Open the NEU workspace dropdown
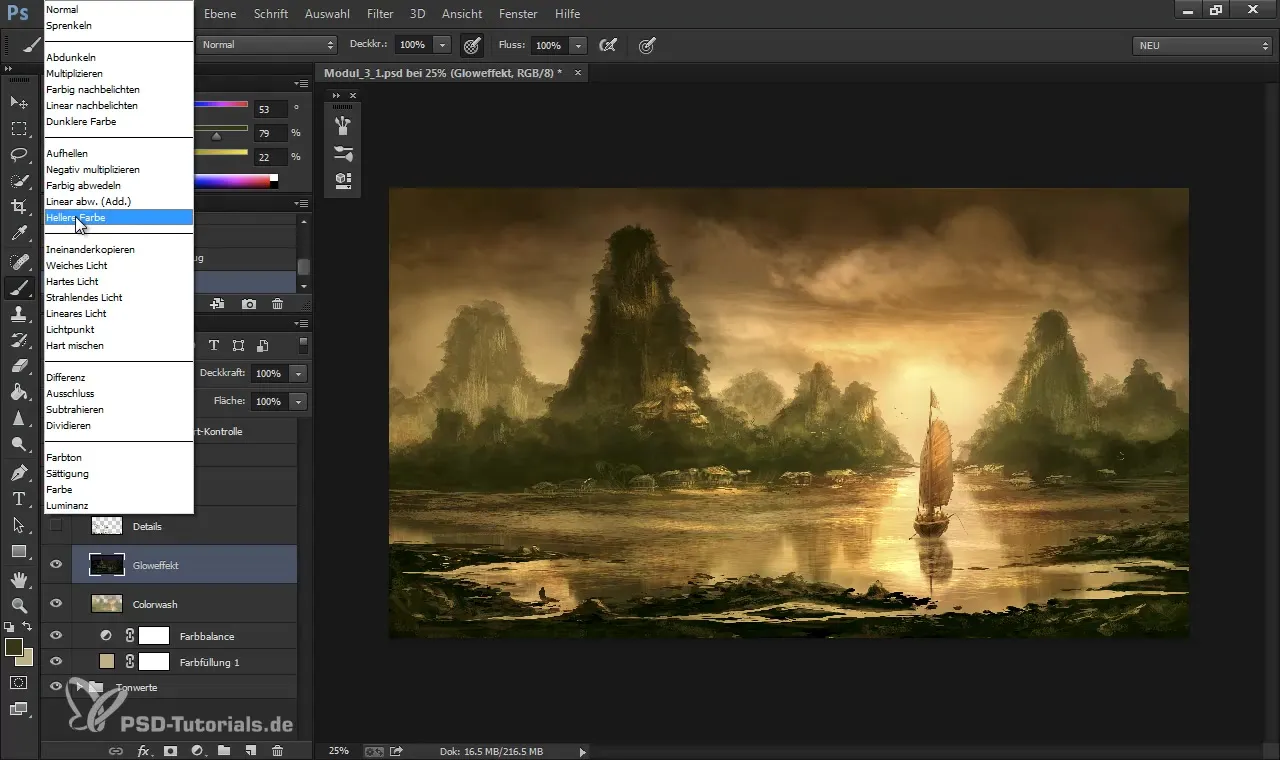 point(1202,45)
